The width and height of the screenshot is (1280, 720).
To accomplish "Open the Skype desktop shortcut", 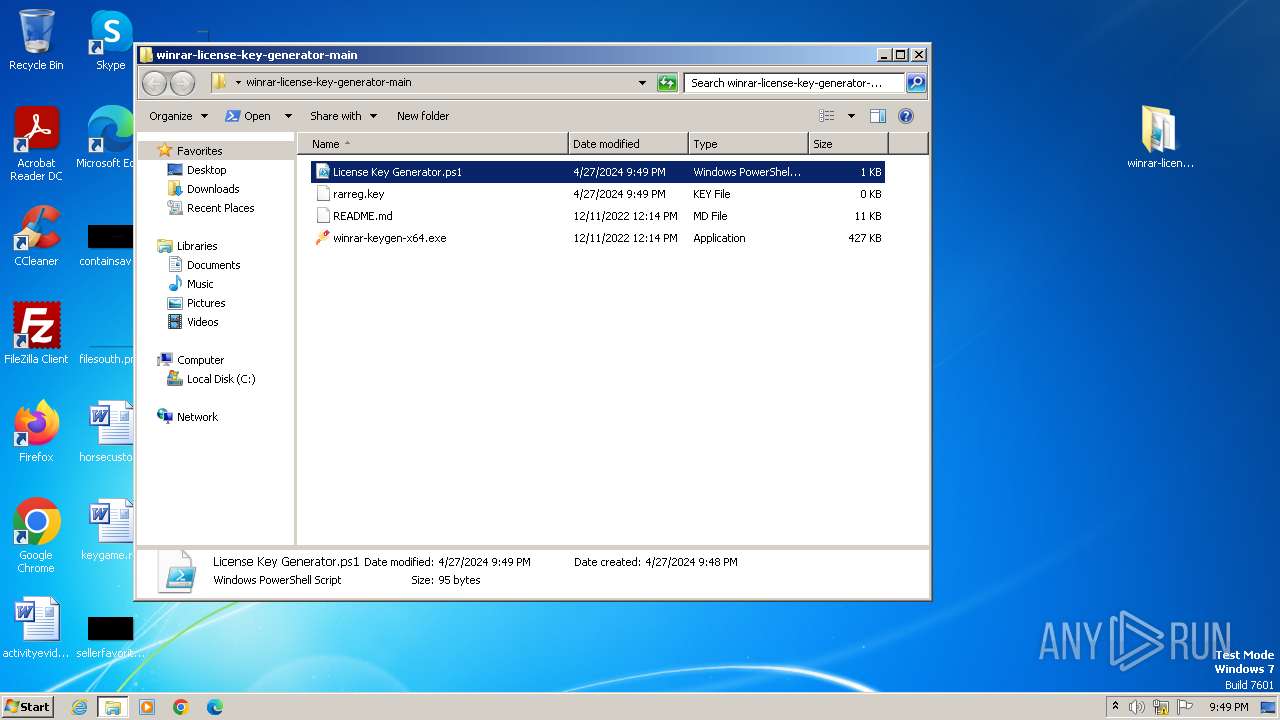I will point(110,40).
